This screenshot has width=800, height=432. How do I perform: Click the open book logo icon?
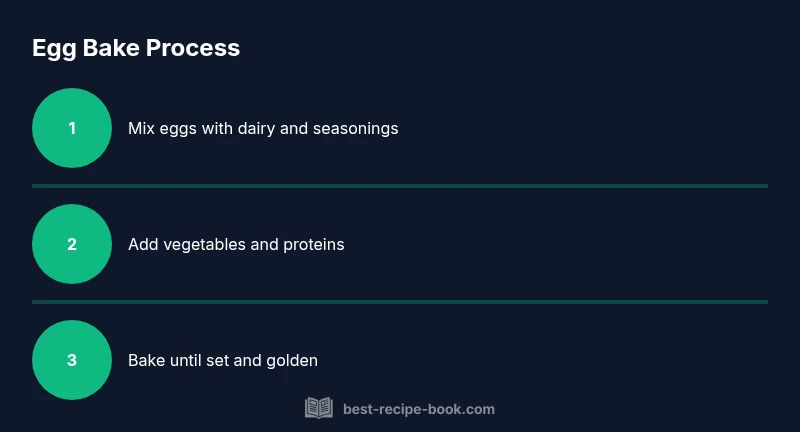tap(318, 408)
